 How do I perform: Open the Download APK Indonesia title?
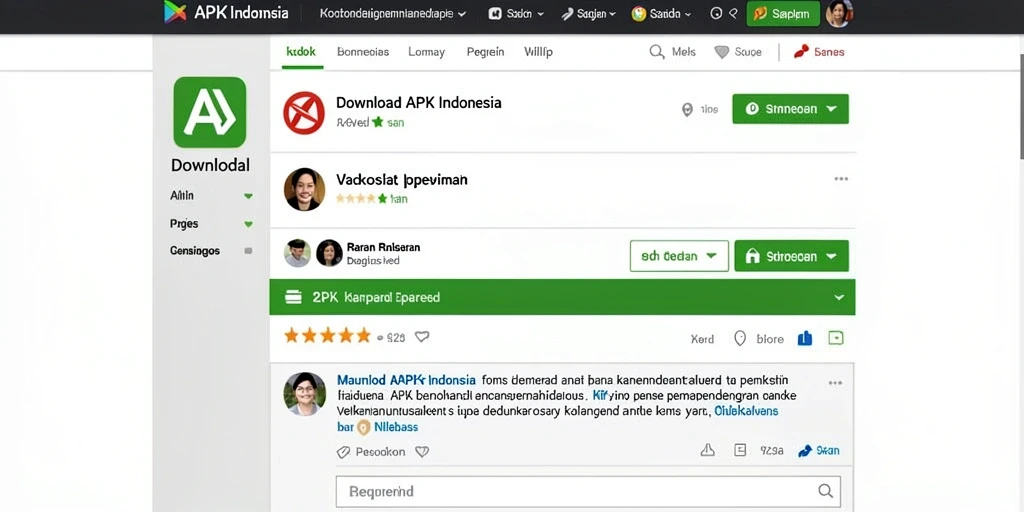point(419,103)
